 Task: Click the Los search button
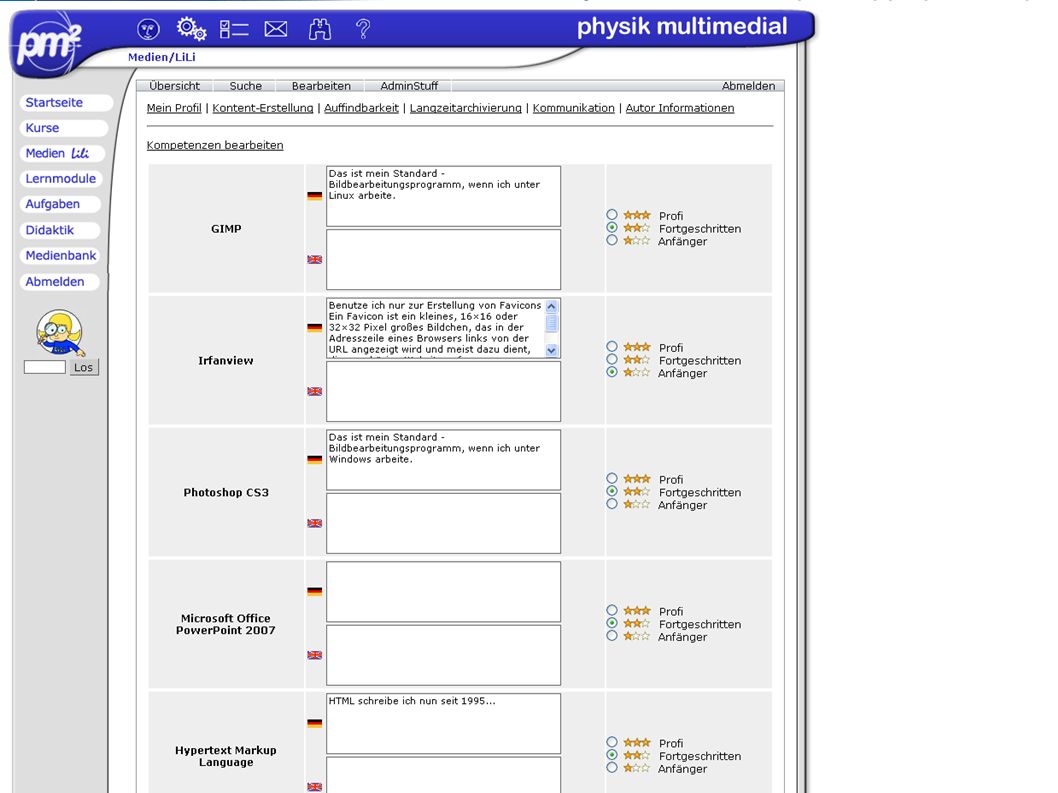(x=84, y=367)
